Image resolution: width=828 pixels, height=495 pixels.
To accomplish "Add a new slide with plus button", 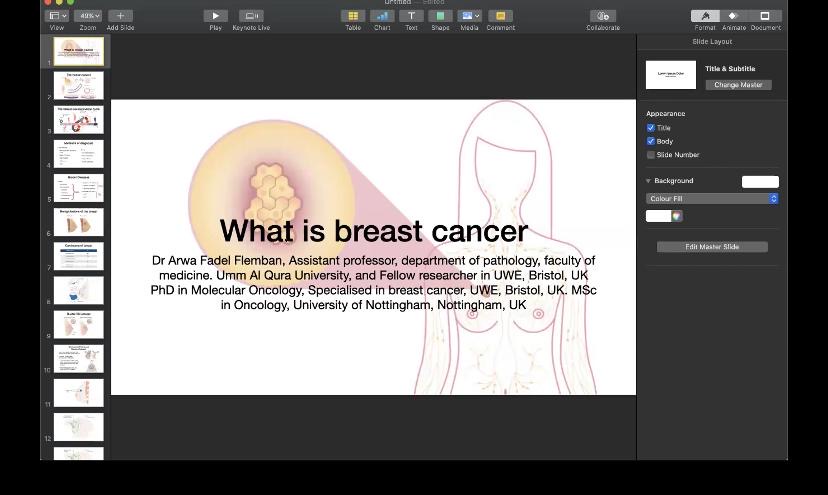I will (120, 16).
